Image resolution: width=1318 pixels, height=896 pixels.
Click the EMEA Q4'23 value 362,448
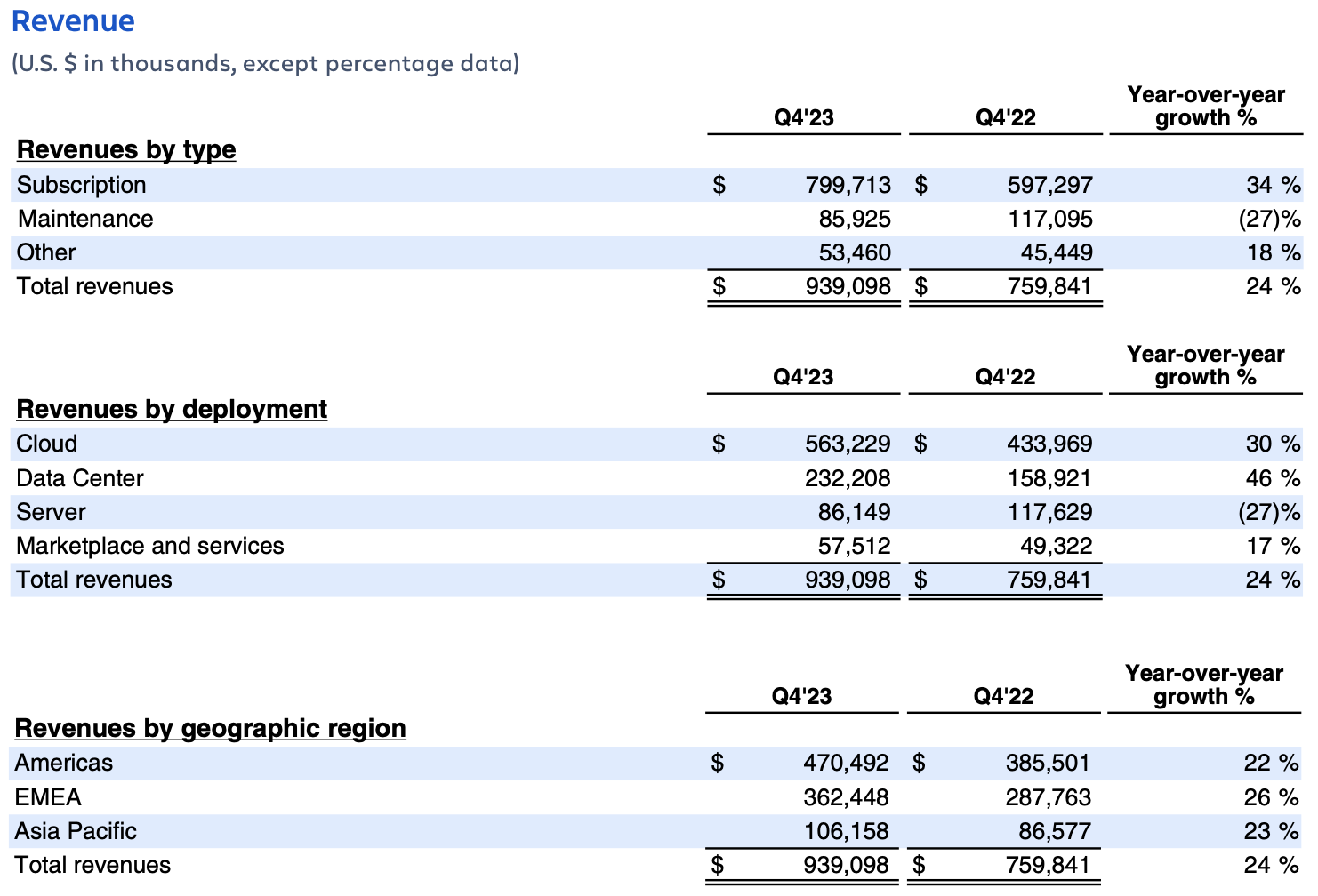click(x=846, y=797)
